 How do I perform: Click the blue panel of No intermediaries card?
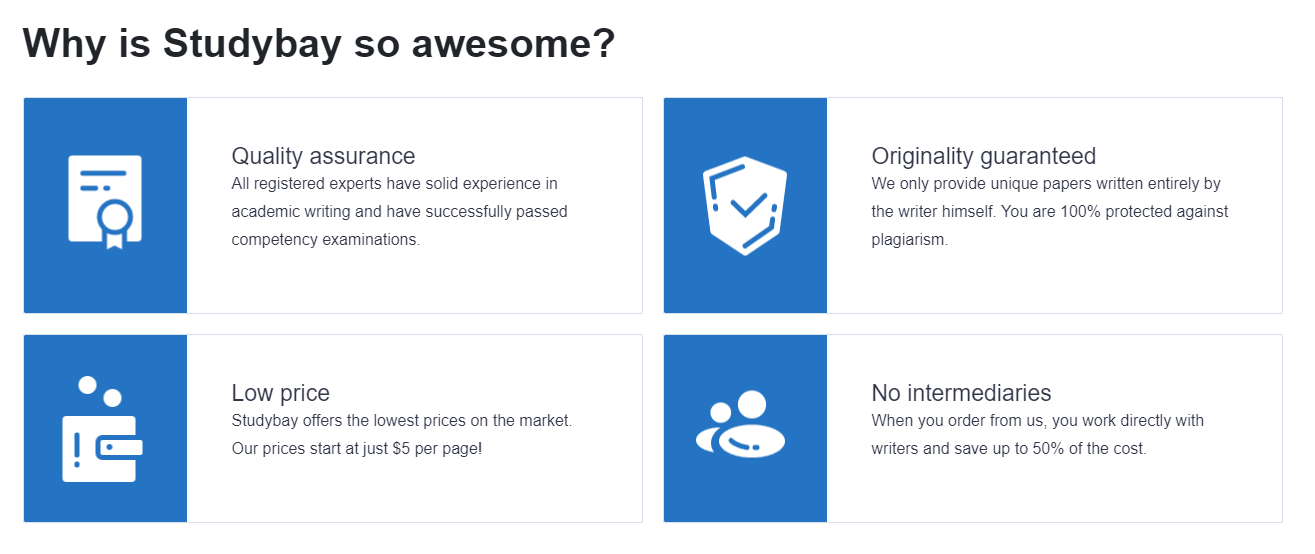point(745,428)
